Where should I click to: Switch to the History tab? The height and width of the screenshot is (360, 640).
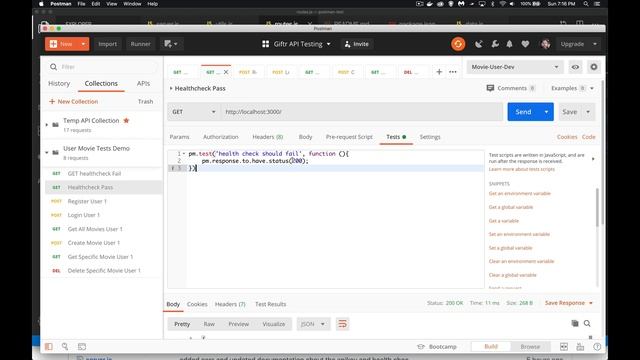[59, 83]
